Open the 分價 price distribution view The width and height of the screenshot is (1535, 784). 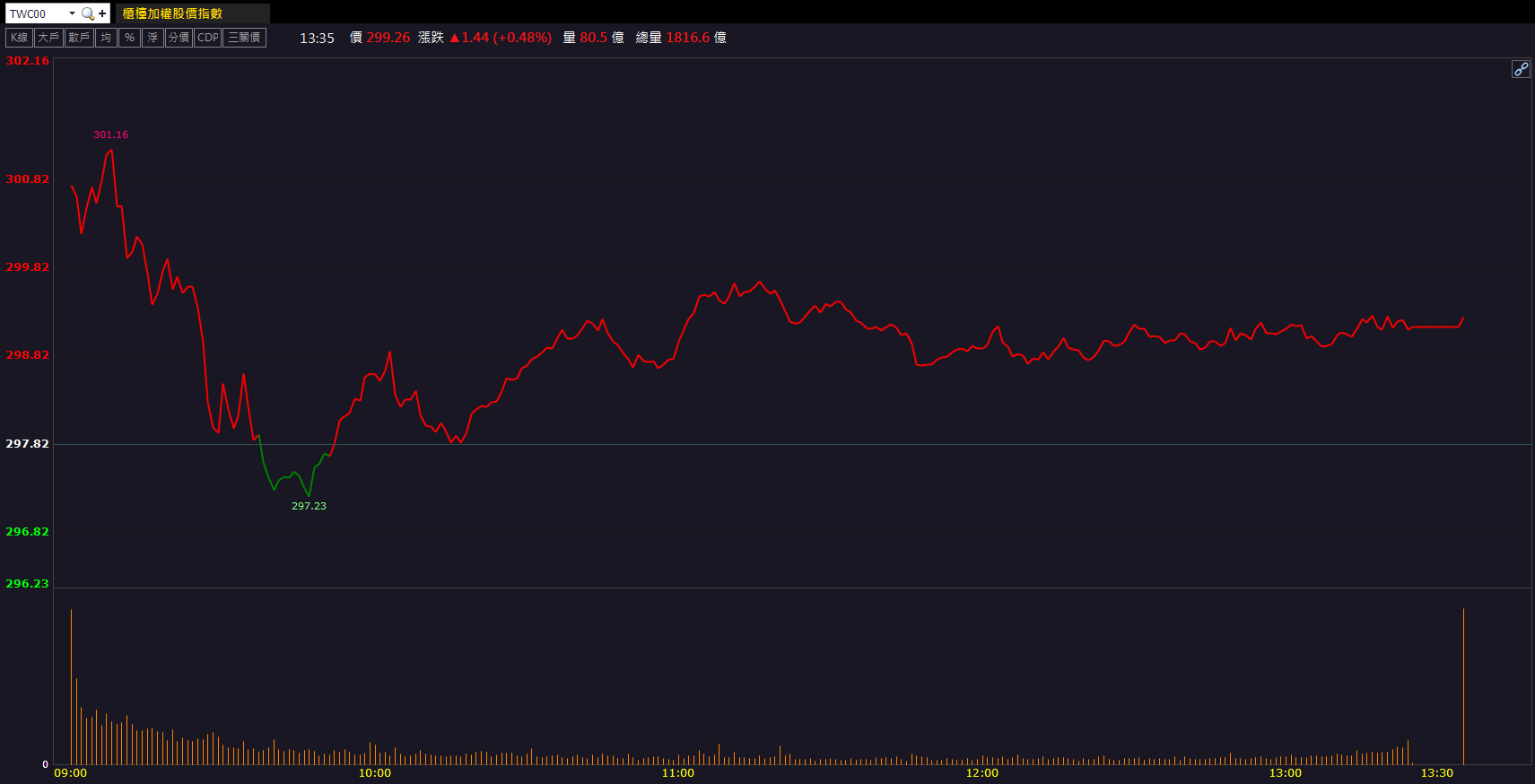click(x=179, y=38)
